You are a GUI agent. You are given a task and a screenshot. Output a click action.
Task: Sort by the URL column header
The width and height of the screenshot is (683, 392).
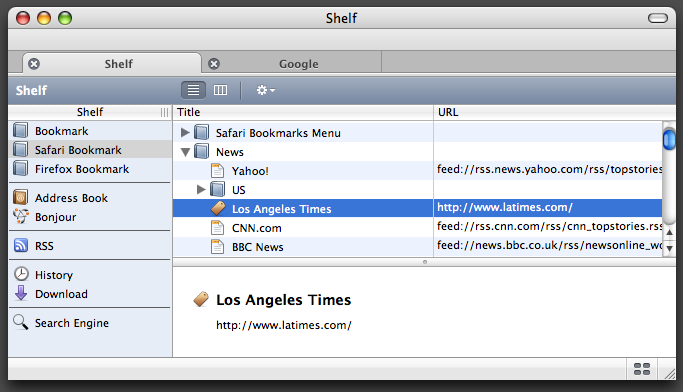(x=555, y=112)
